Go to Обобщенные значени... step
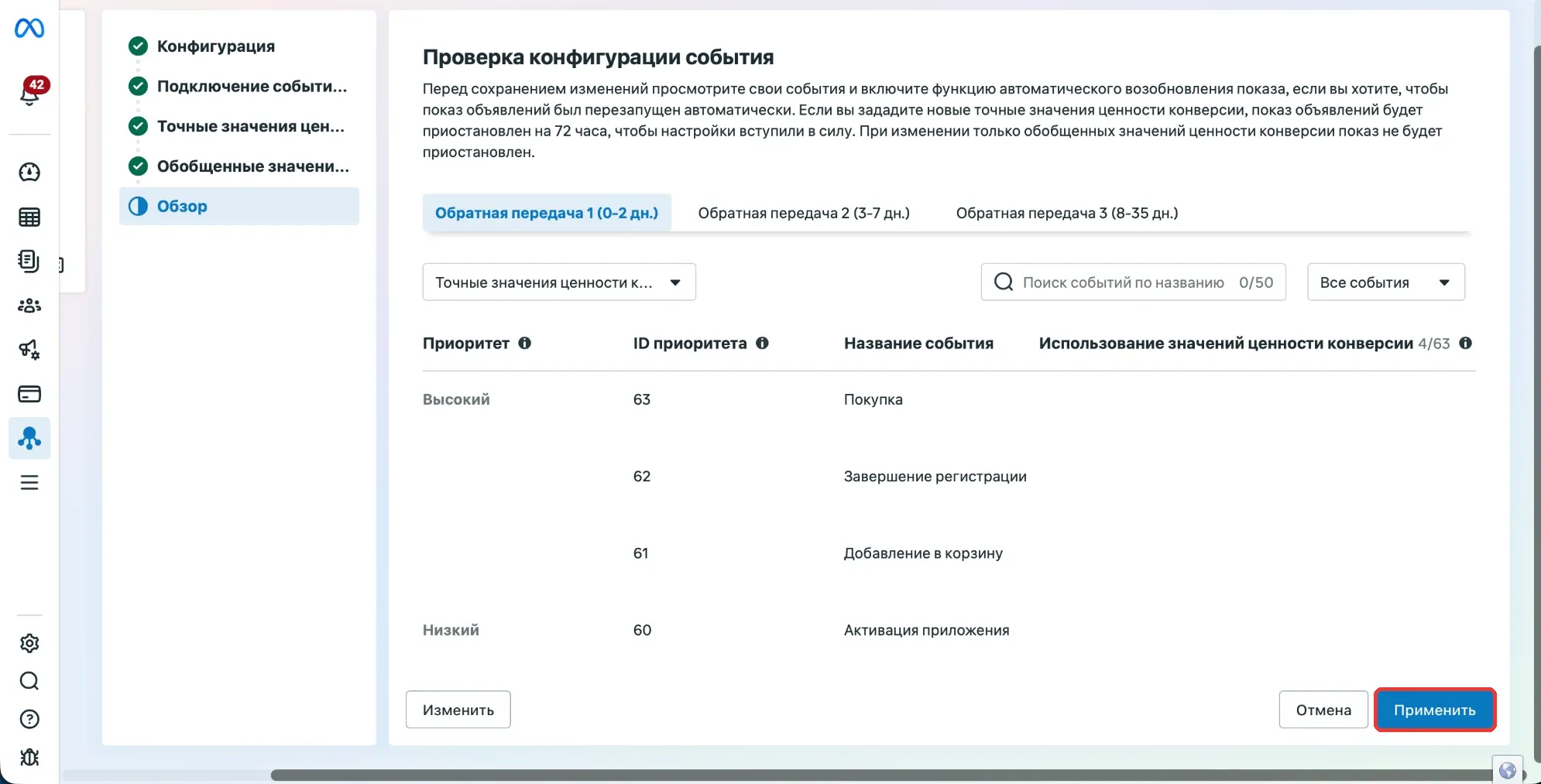1541x784 pixels. click(x=239, y=166)
